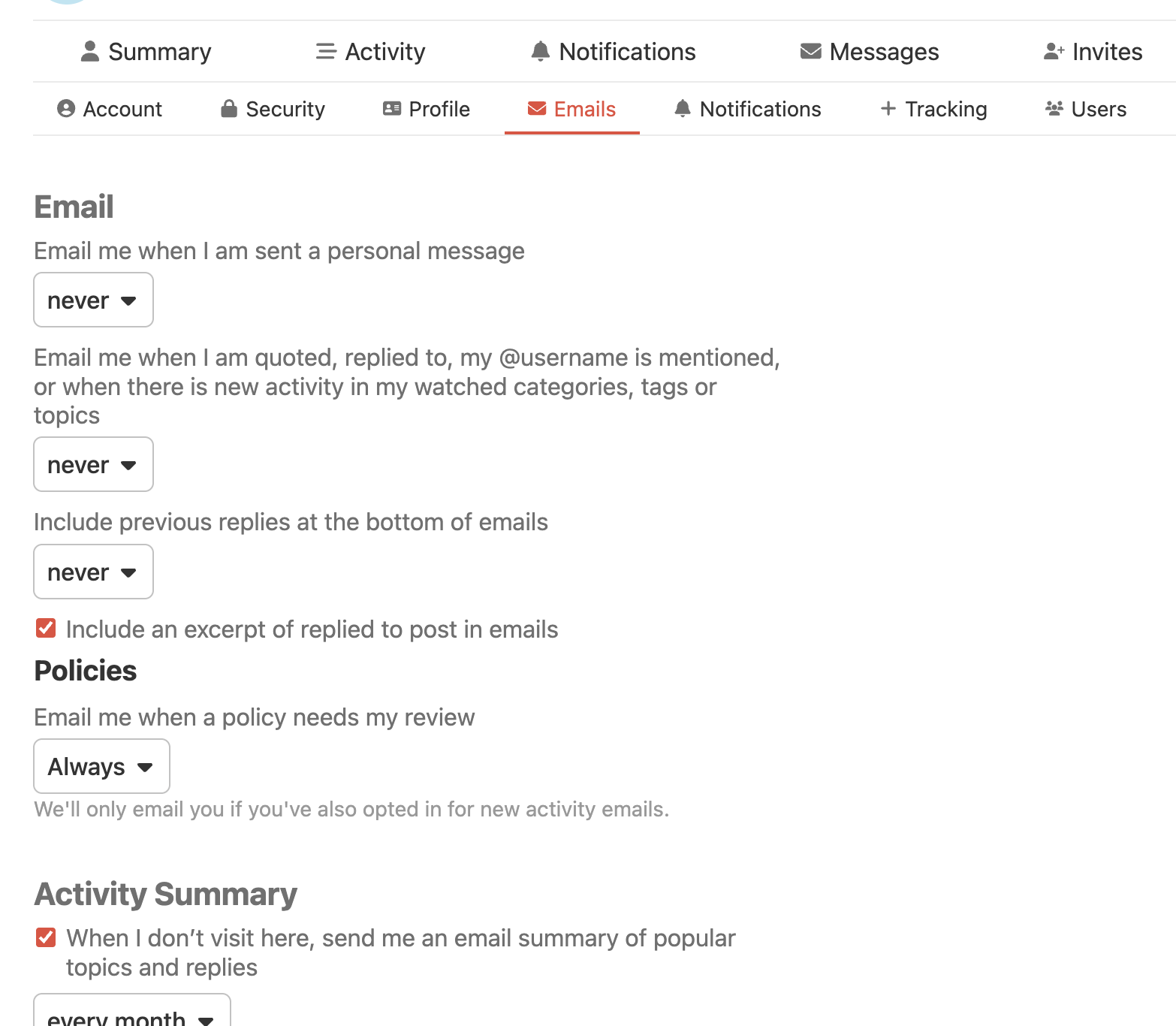Open the policy review Always dropdown
The image size is (1176, 1026).
pyautogui.click(x=101, y=766)
